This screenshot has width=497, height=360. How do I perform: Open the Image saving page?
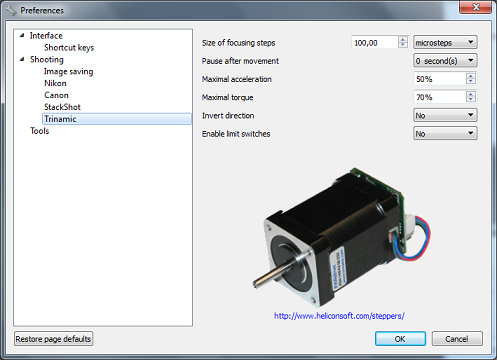point(69,71)
